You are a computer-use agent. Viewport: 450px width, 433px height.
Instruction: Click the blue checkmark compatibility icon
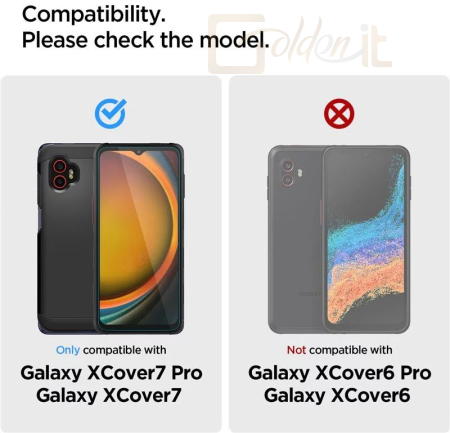point(111,113)
